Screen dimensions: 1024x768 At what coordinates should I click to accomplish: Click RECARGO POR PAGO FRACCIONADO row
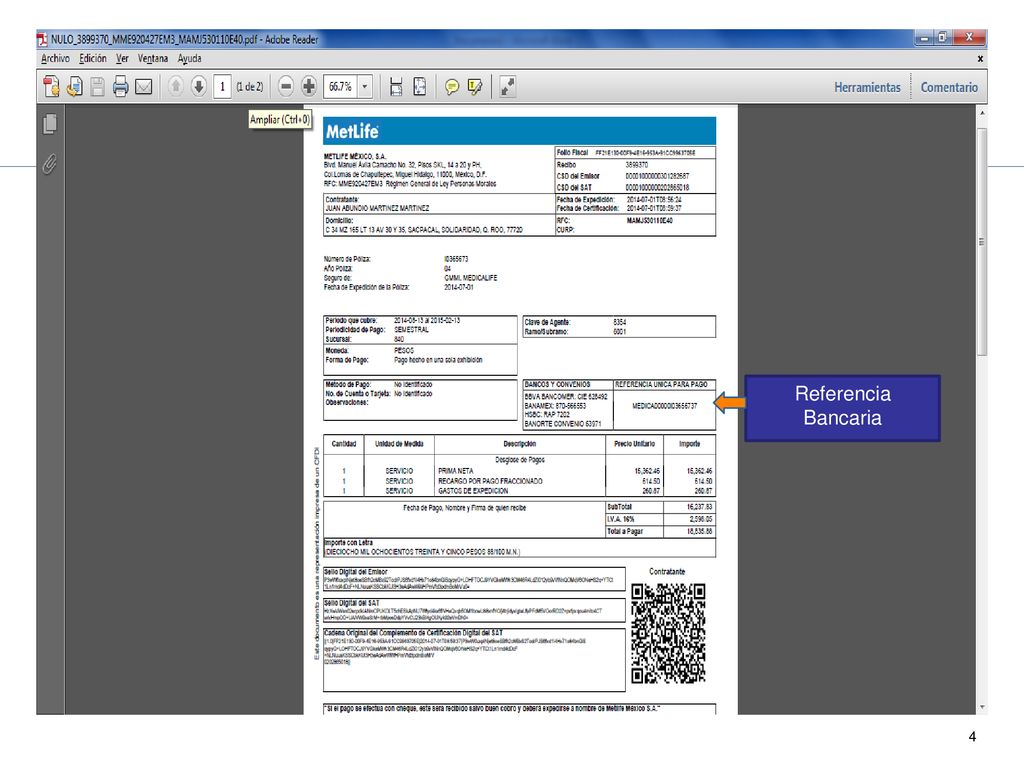[490, 481]
